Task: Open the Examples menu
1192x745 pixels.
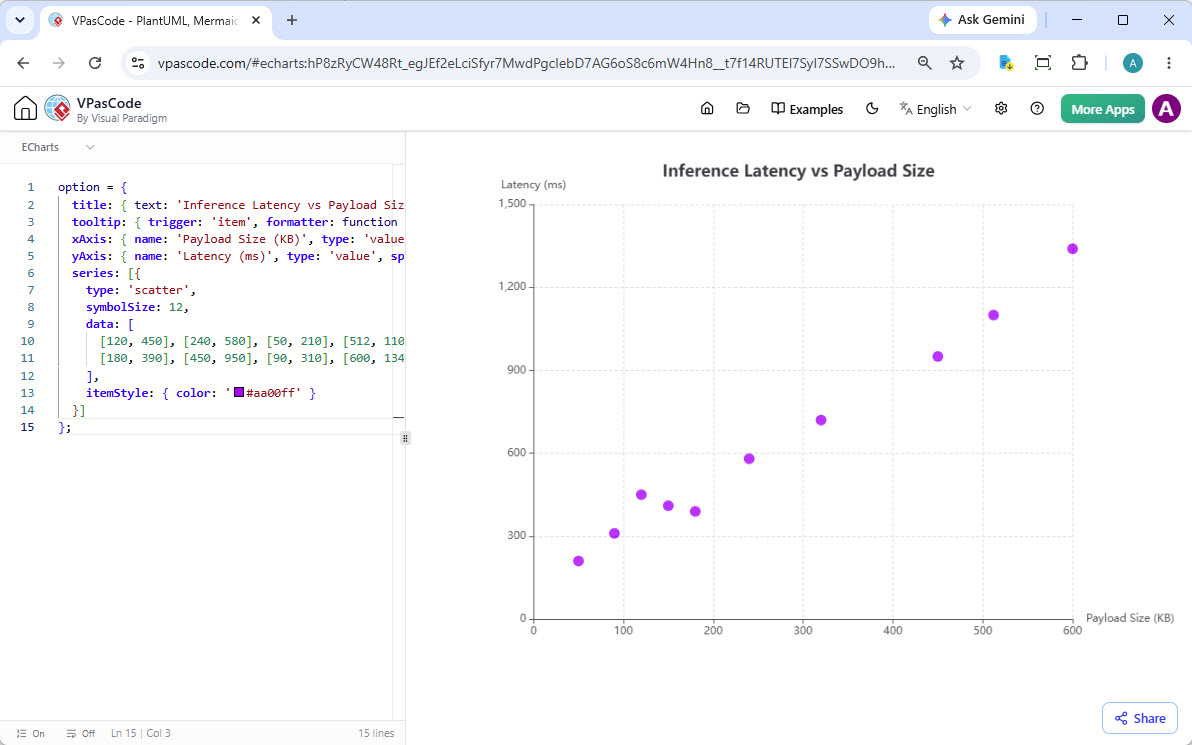Action: [x=807, y=109]
